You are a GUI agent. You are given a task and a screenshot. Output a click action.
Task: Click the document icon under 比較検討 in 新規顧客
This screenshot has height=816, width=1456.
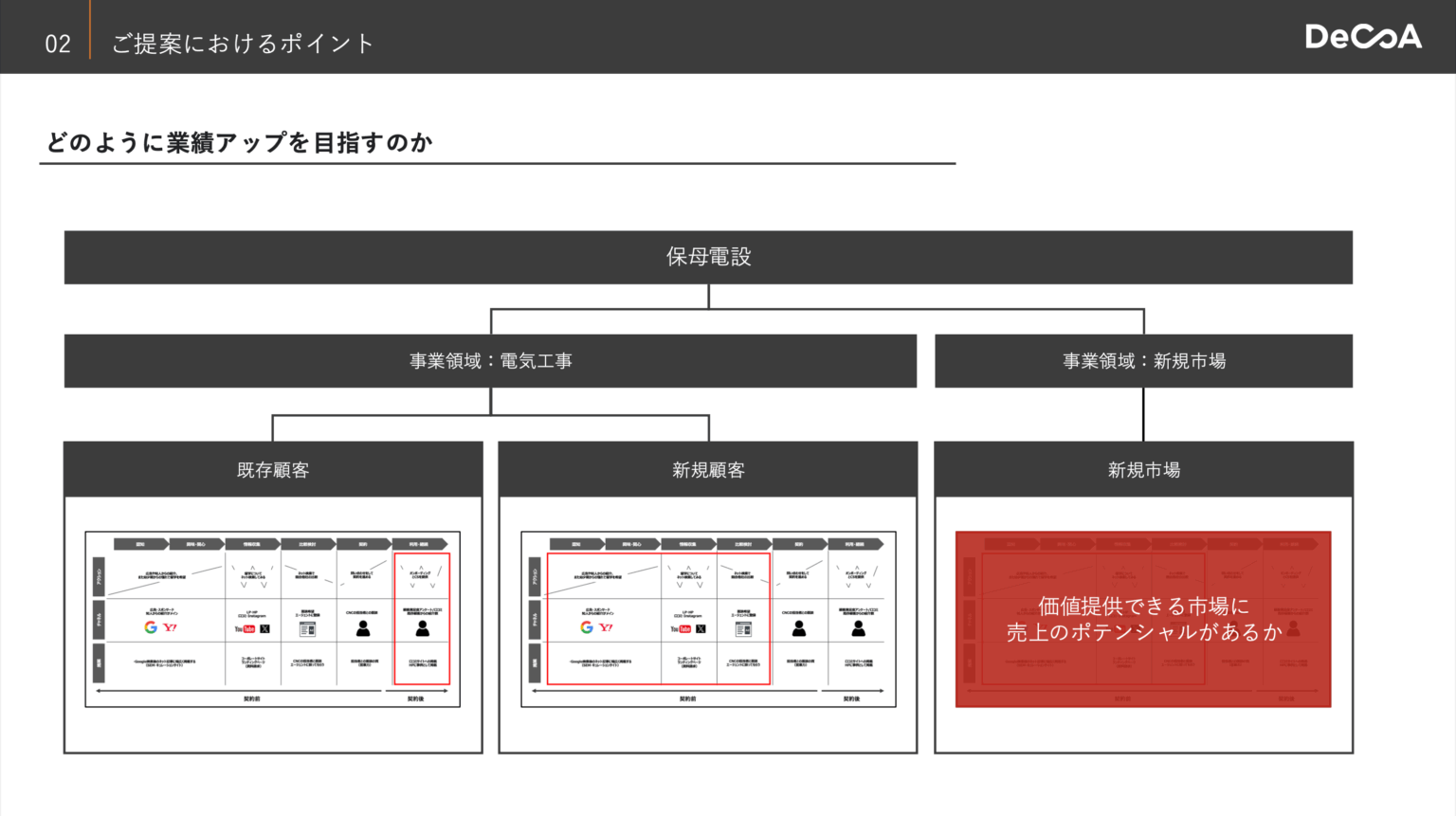coord(743,629)
